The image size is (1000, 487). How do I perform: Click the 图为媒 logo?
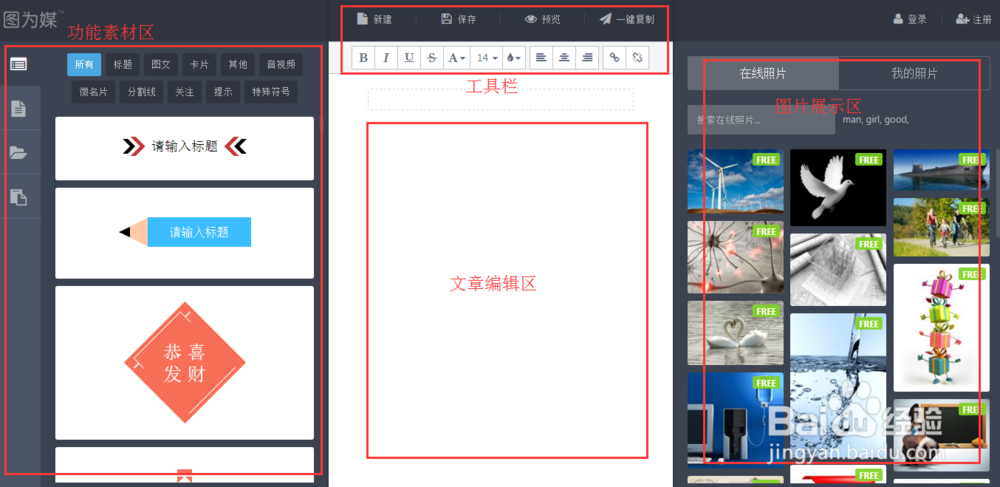tap(32, 19)
